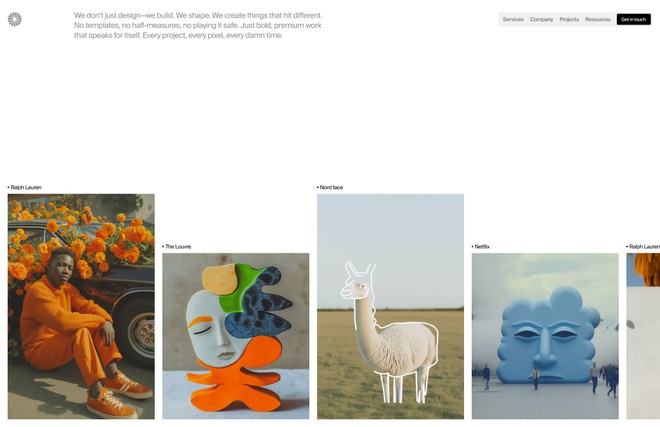The image size is (660, 427).
Task: Open the Services menu item
Action: [x=513, y=19]
